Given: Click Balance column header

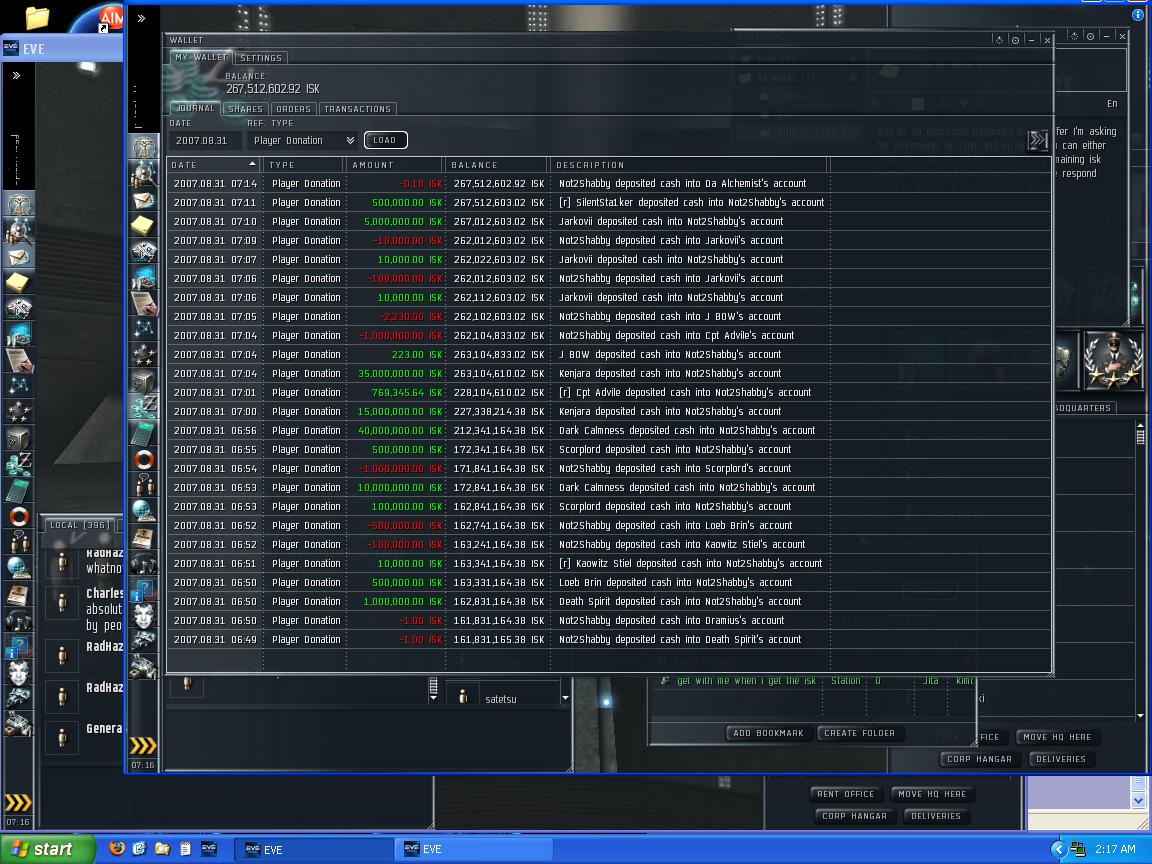Looking at the screenshot, I should [497, 165].
